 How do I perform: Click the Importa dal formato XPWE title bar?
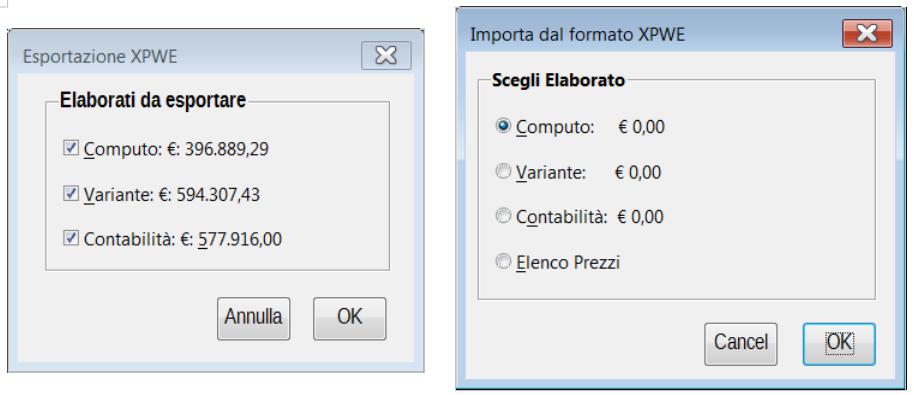pos(652,34)
